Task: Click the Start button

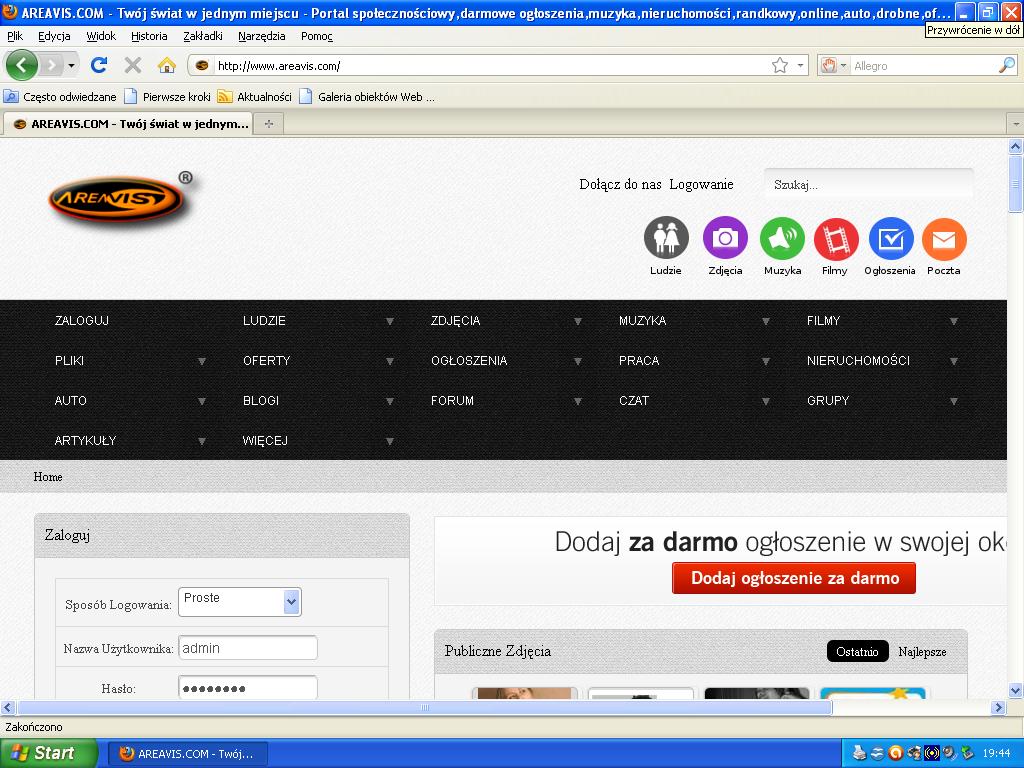Action: 47,753
